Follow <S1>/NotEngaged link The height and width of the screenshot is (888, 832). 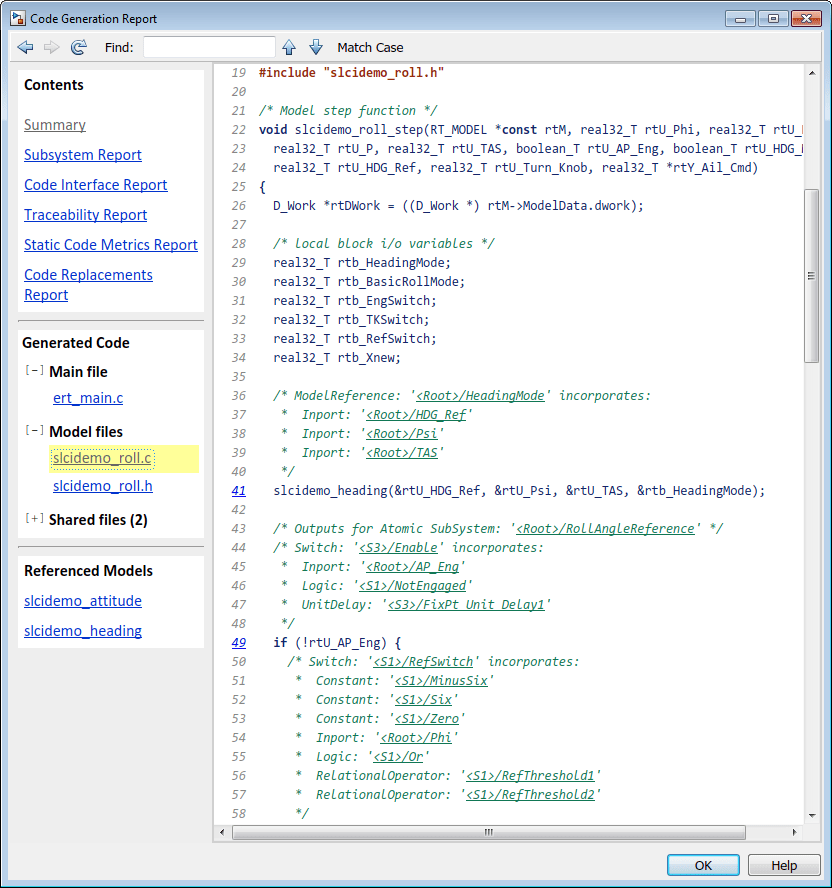(413, 586)
